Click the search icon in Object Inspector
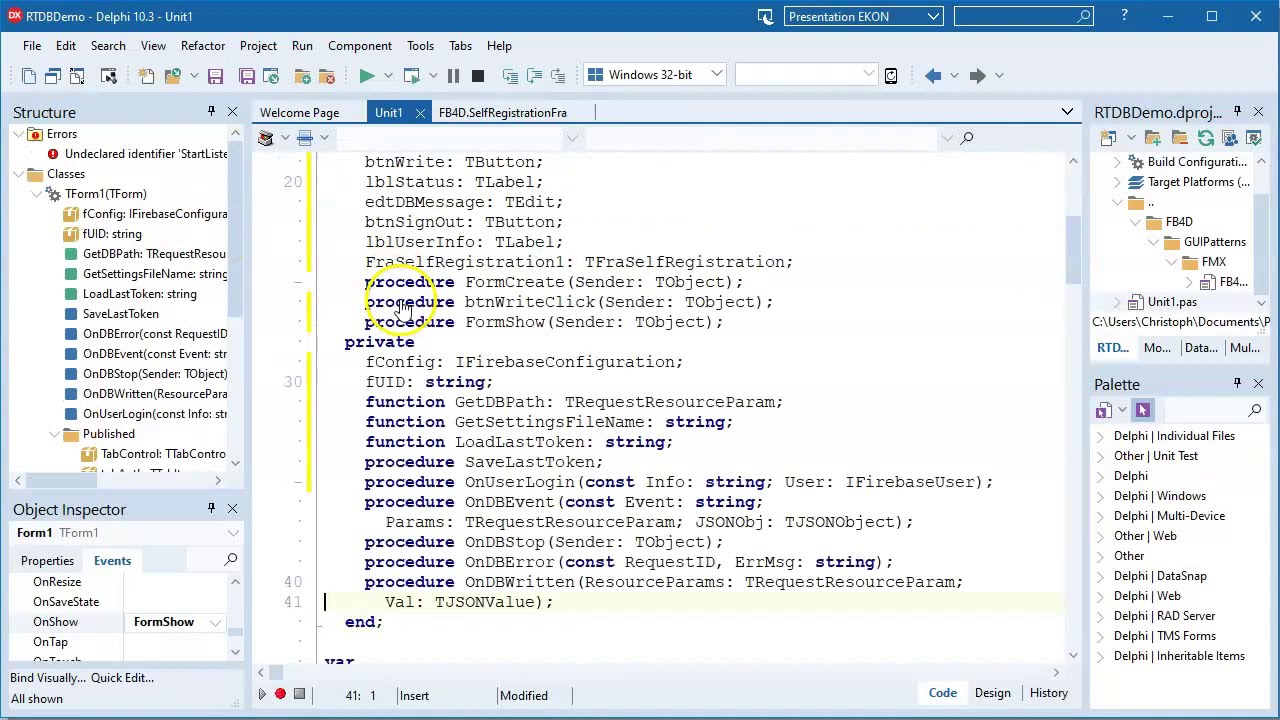 point(231,561)
